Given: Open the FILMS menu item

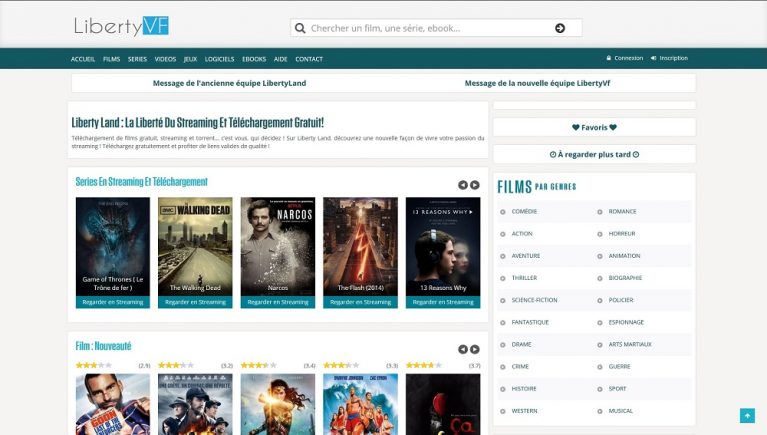Looking at the screenshot, I should pos(112,59).
